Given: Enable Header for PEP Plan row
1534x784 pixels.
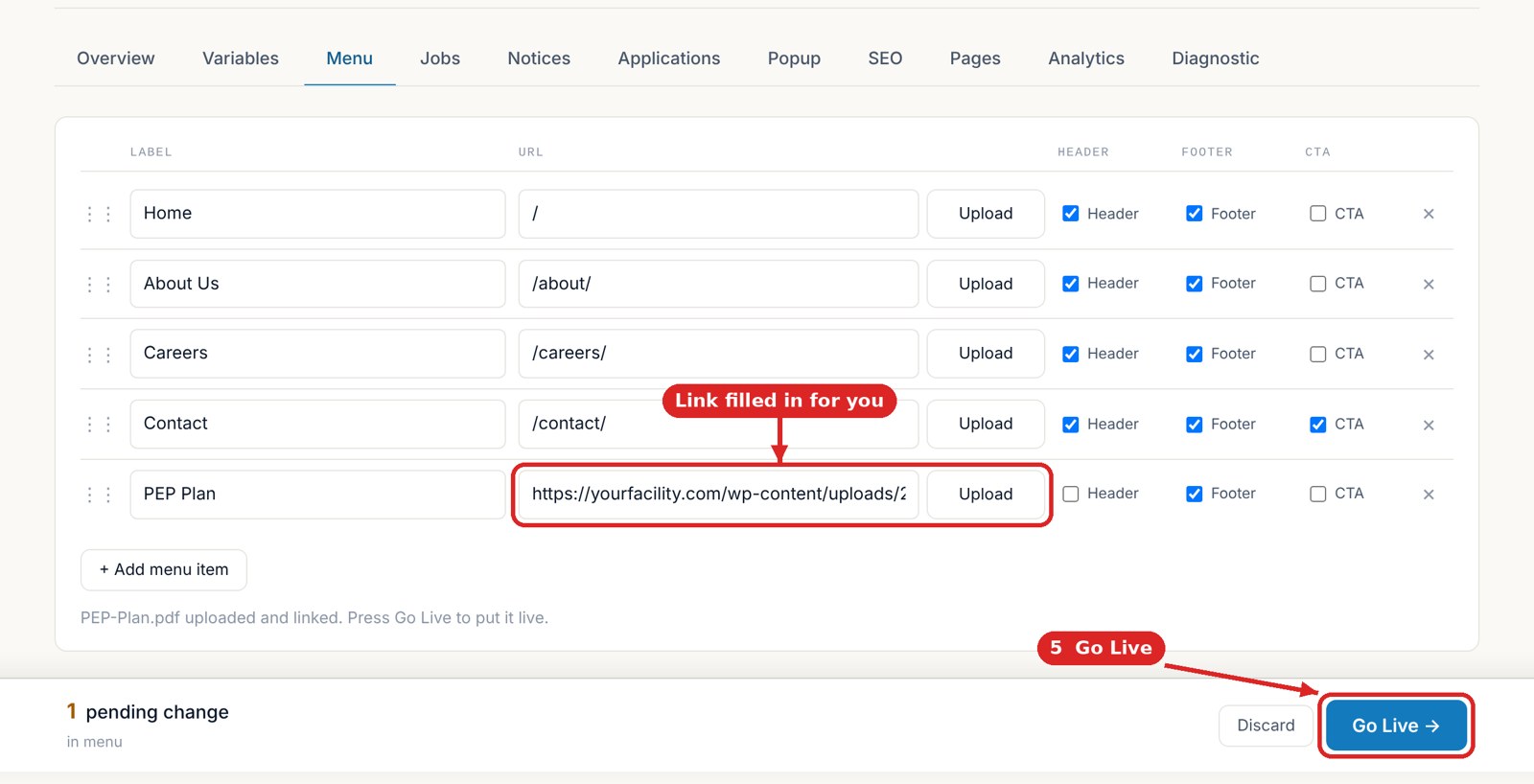Looking at the screenshot, I should pos(1071,494).
